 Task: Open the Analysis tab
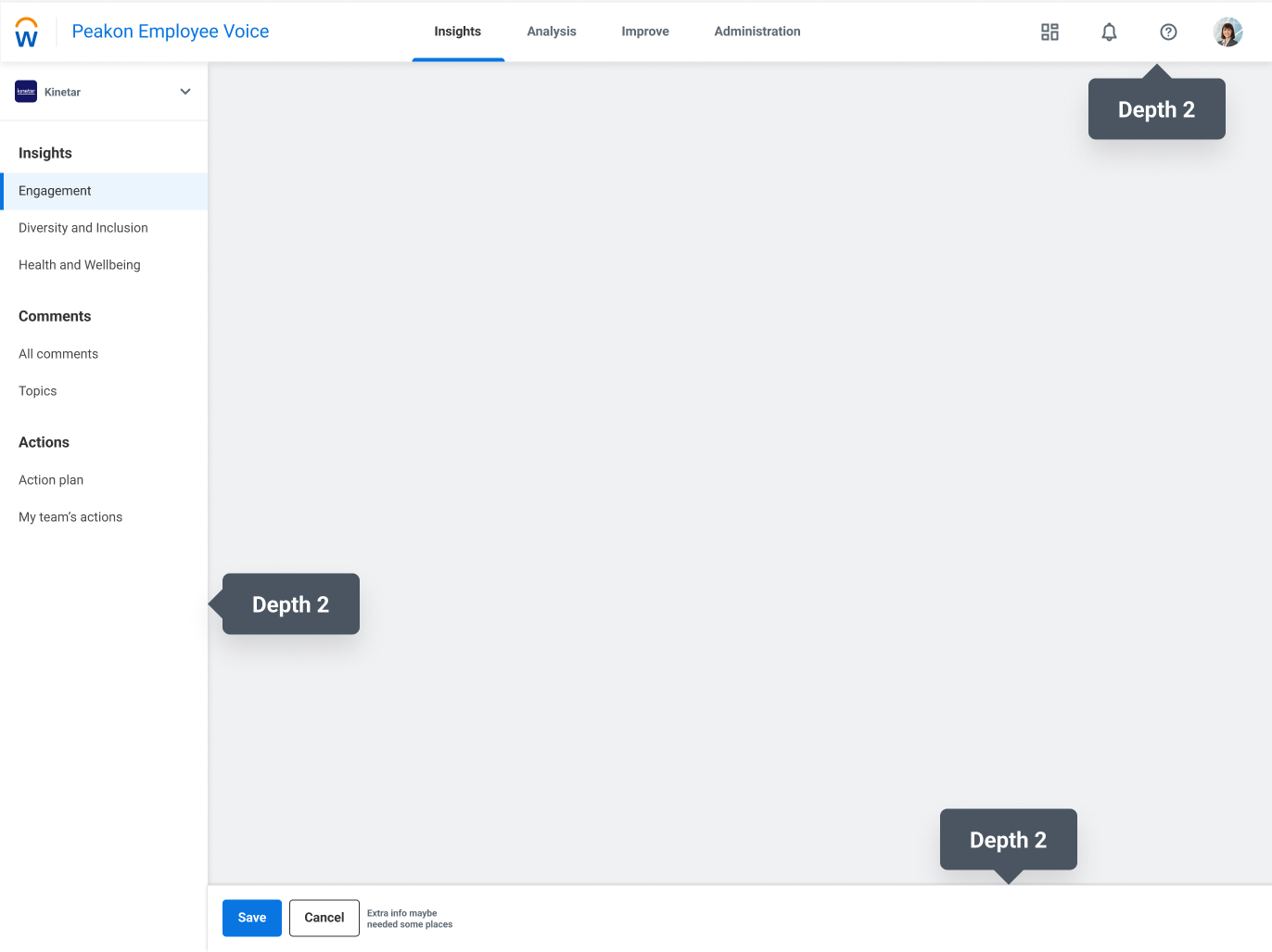click(x=552, y=32)
